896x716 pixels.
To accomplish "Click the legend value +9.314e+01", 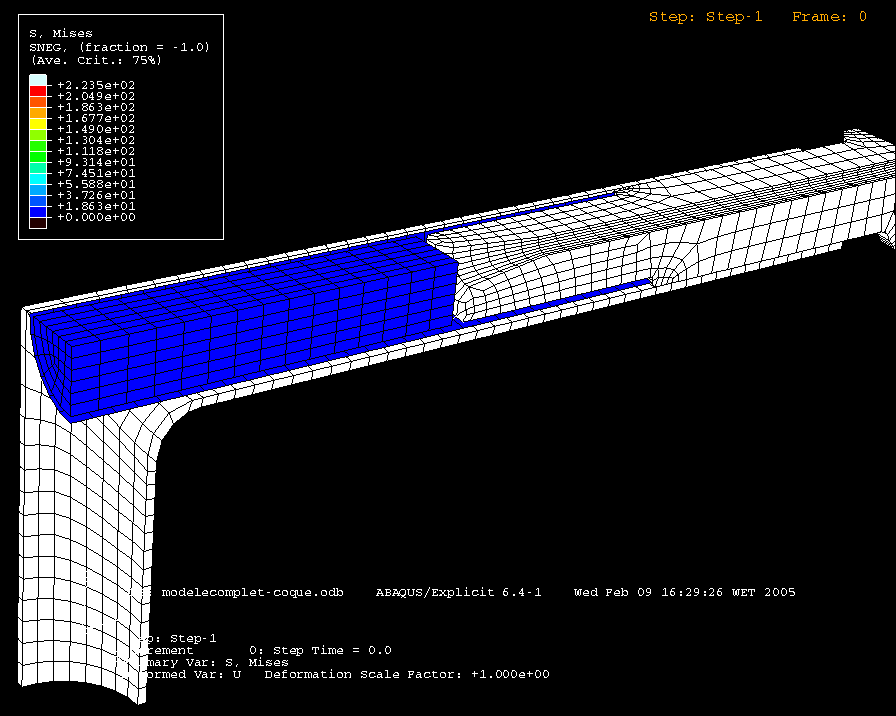I will [96, 162].
